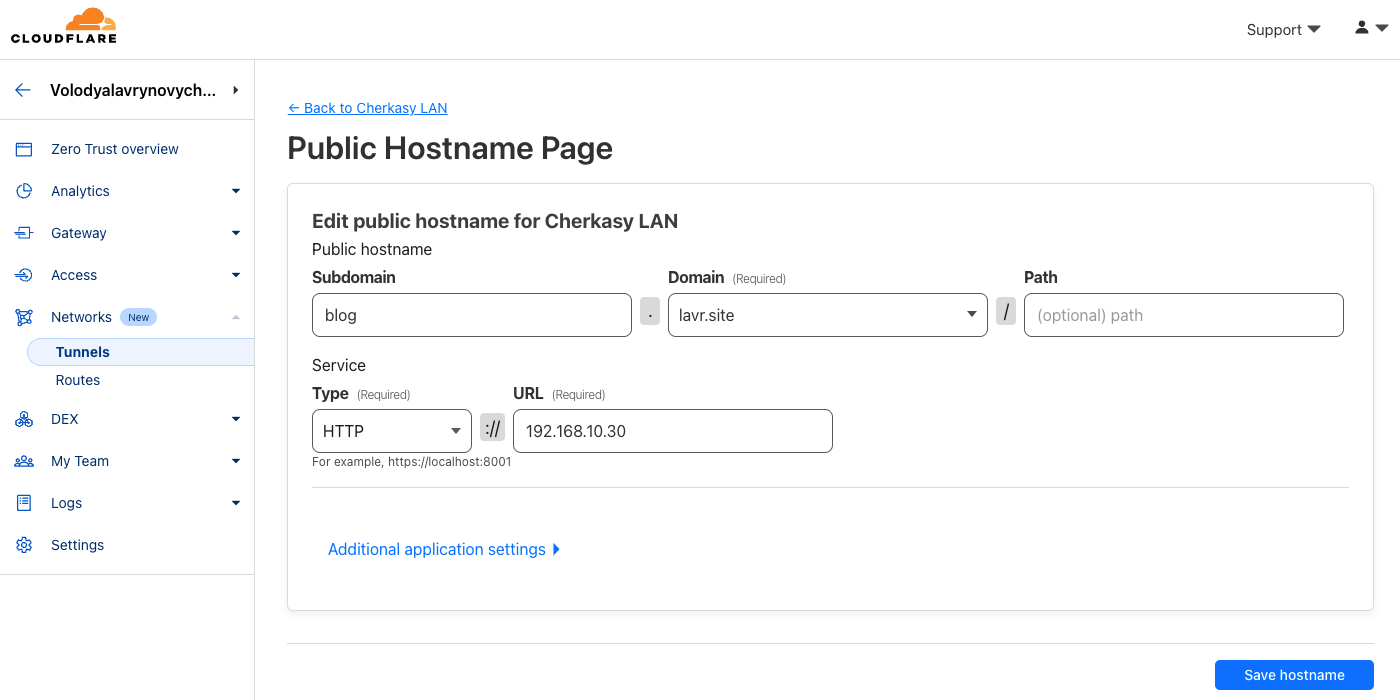
Task: Follow the Back to Cherkasy LAN link
Action: tap(367, 108)
